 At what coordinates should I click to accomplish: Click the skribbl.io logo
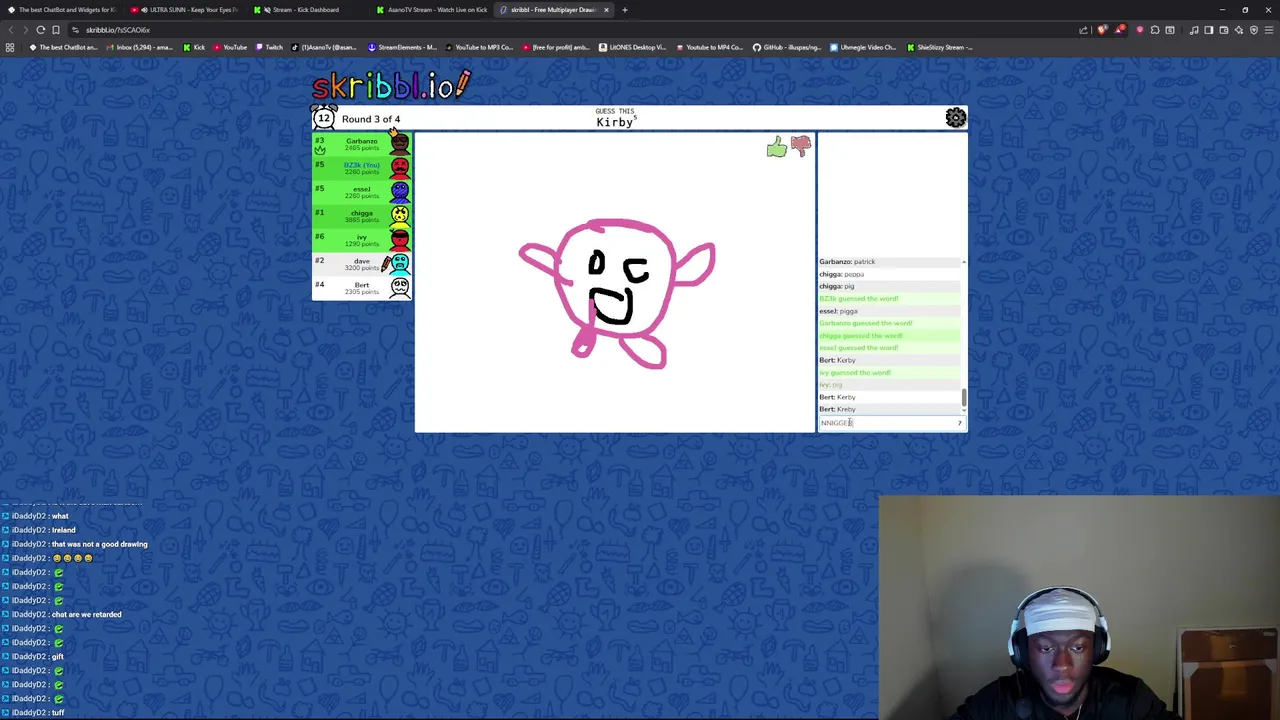click(x=391, y=85)
